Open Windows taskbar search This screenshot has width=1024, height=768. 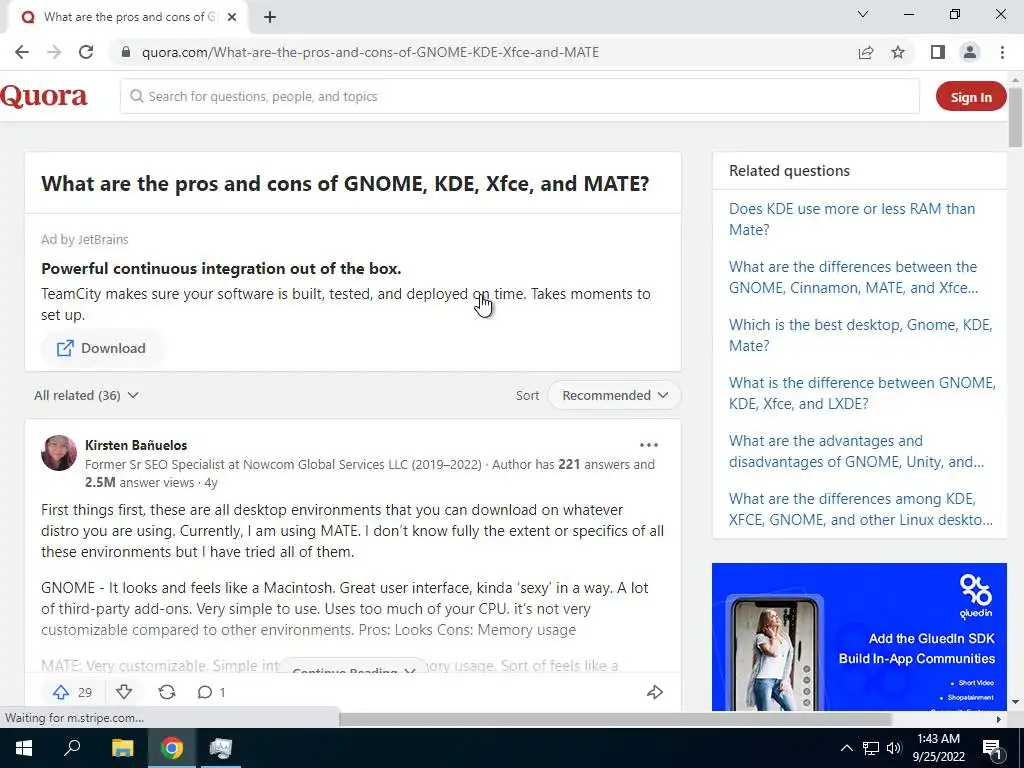72,748
